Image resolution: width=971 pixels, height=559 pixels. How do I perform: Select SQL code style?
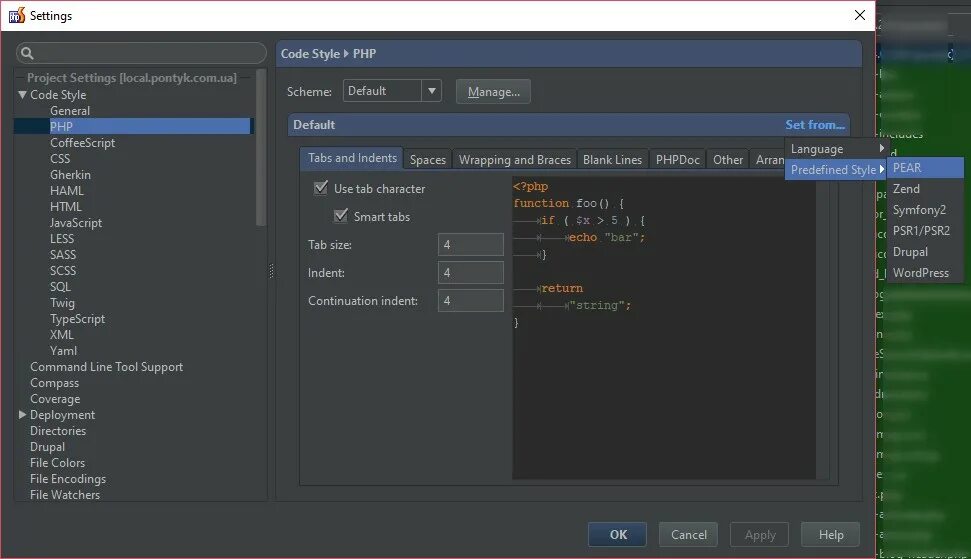click(60, 287)
